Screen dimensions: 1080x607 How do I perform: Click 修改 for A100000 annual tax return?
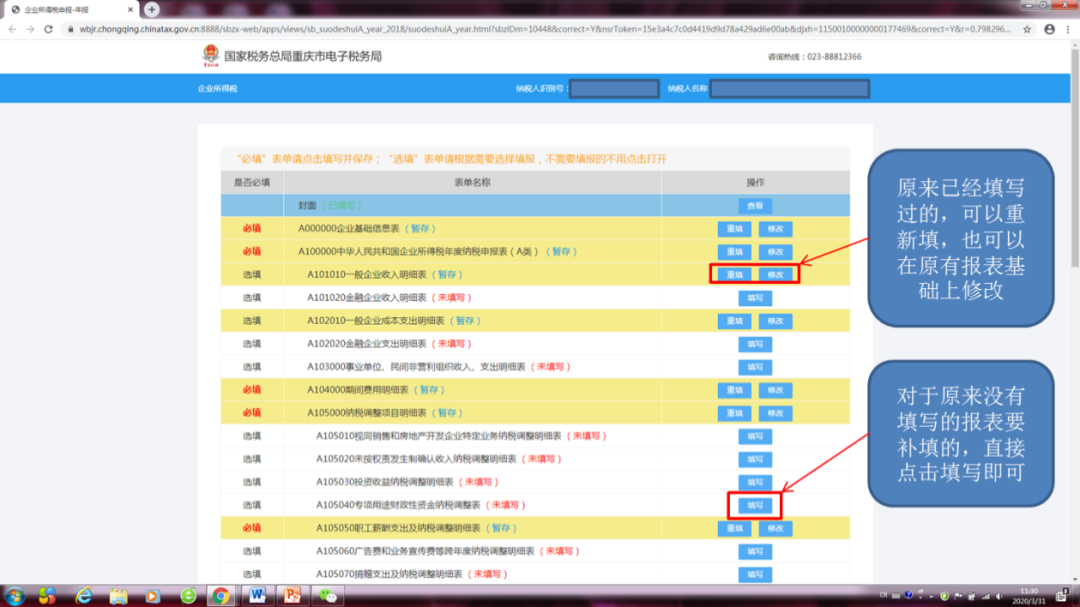coord(775,251)
